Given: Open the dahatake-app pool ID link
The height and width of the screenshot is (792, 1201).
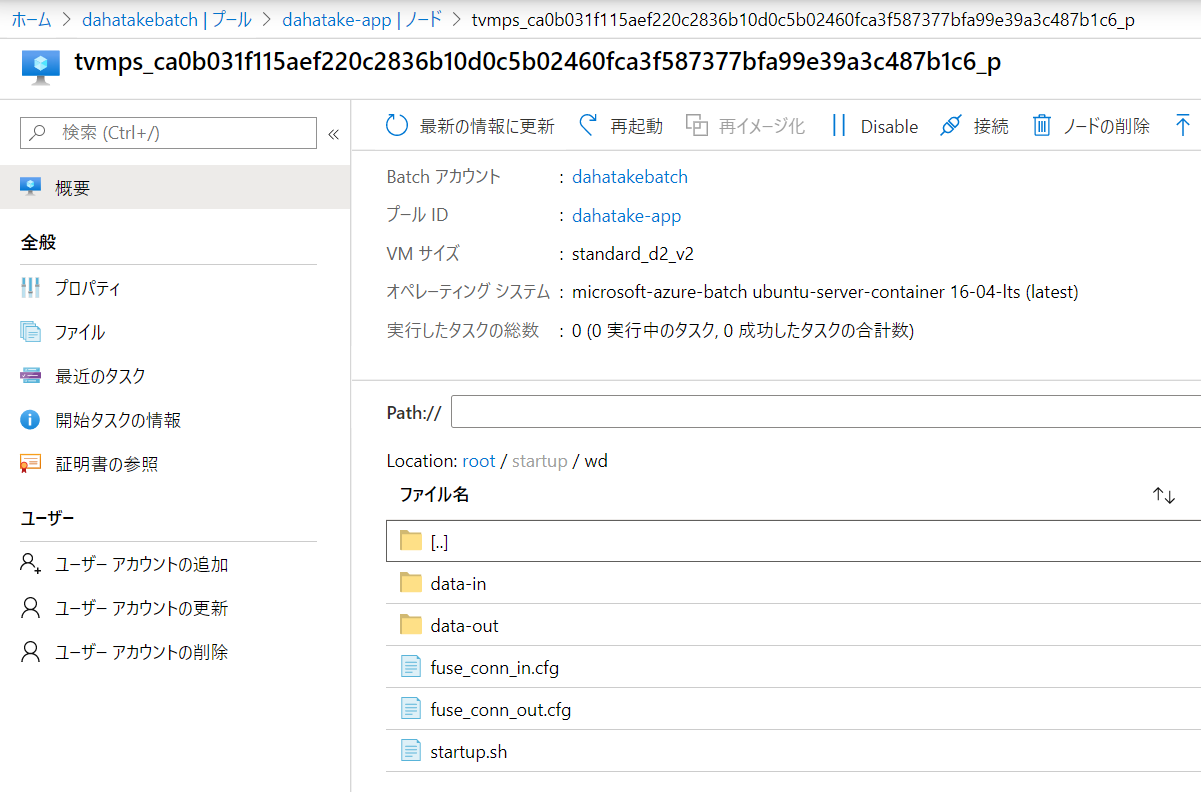Looking at the screenshot, I should coord(626,215).
